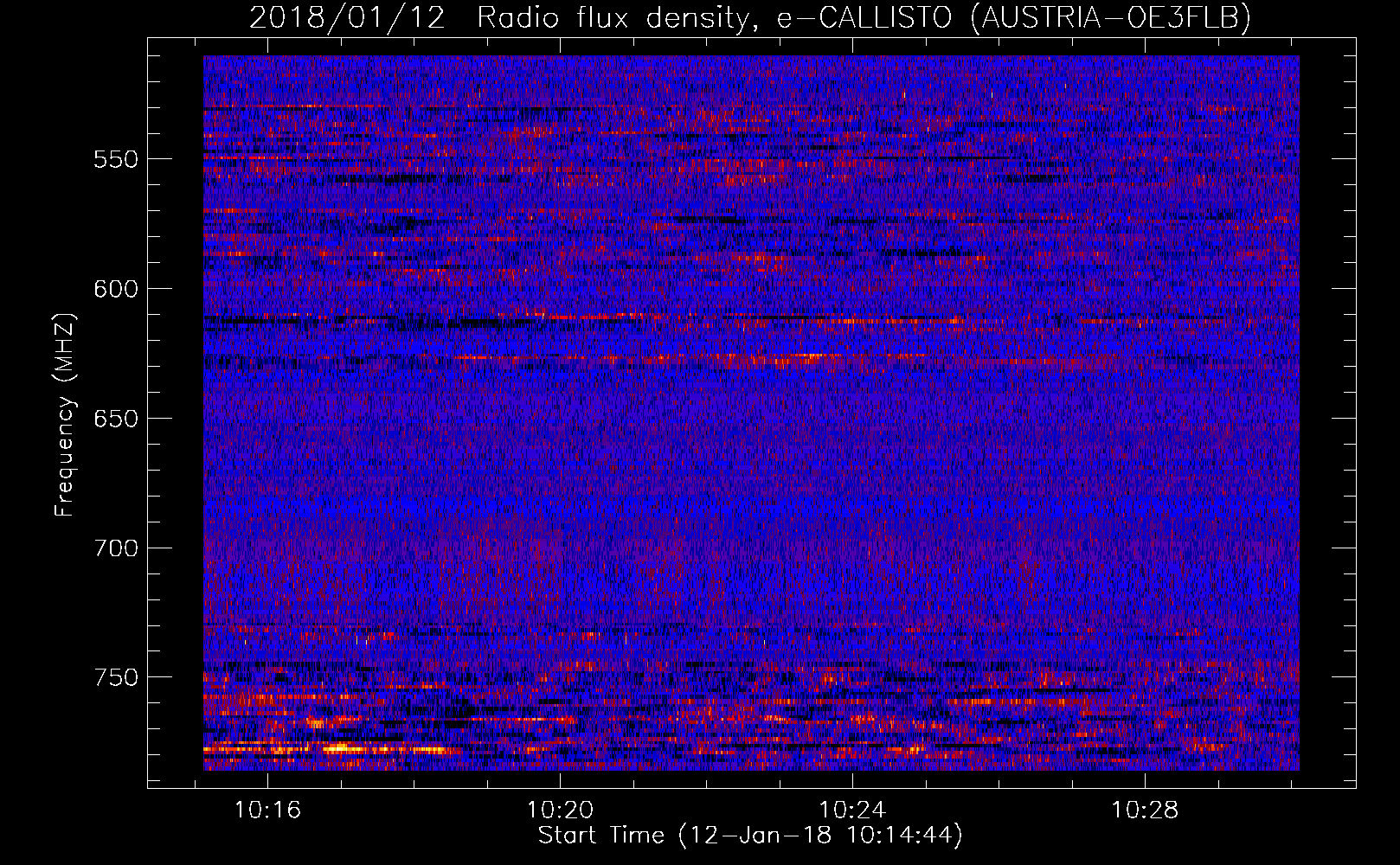Click the 10:16 time axis label
The height and width of the screenshot is (865, 1400).
pyautogui.click(x=268, y=811)
